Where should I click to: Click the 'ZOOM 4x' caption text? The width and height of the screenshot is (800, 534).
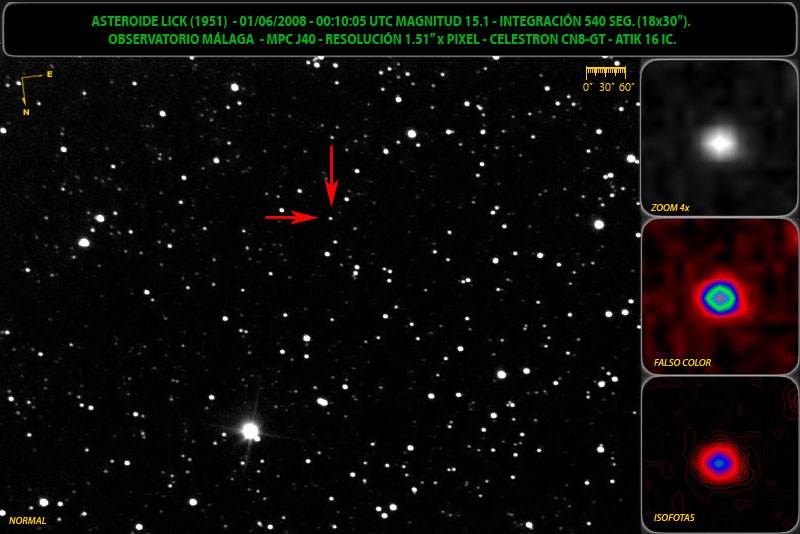tap(670, 208)
